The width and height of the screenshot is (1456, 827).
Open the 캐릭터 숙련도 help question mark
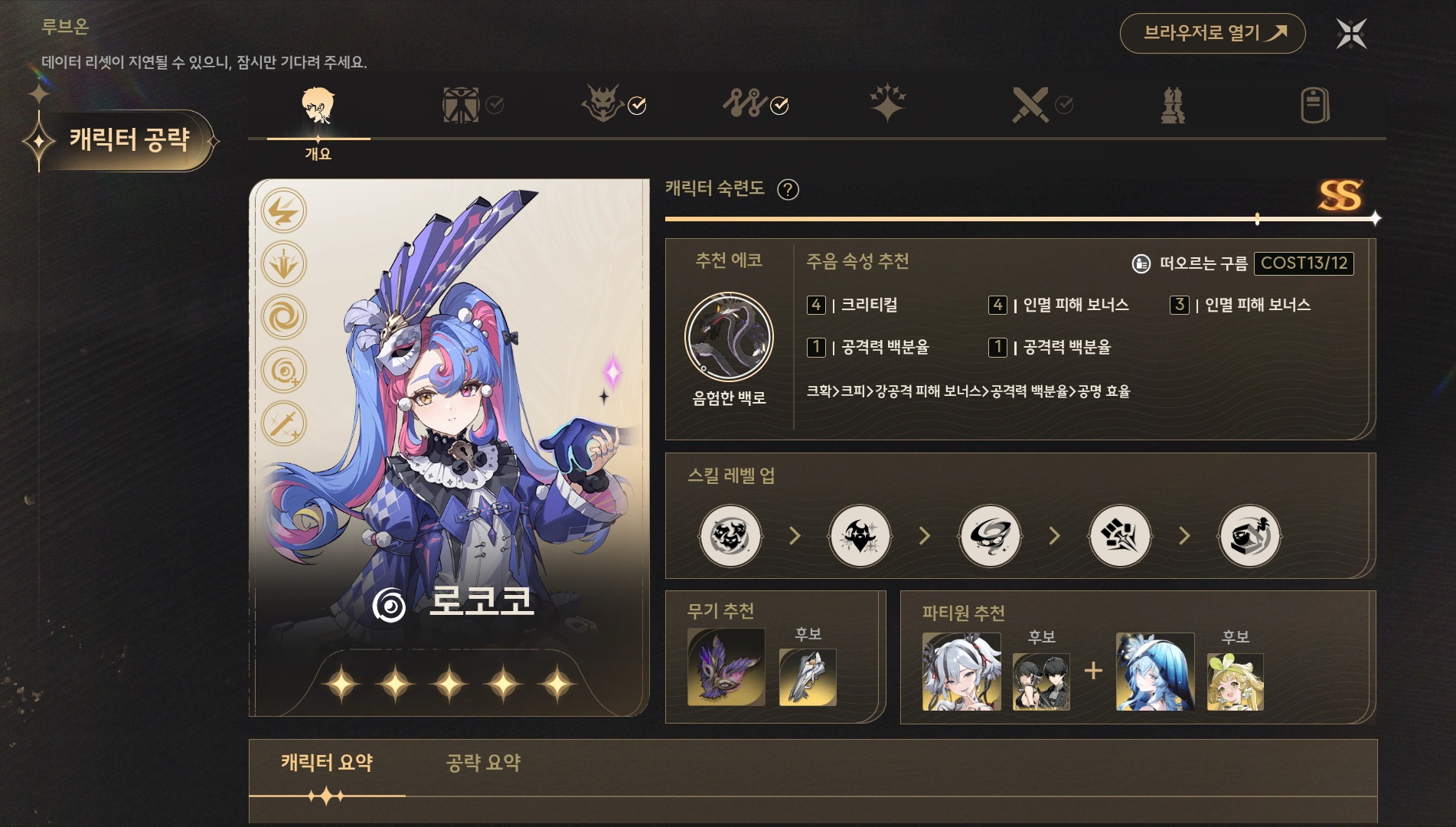click(788, 190)
